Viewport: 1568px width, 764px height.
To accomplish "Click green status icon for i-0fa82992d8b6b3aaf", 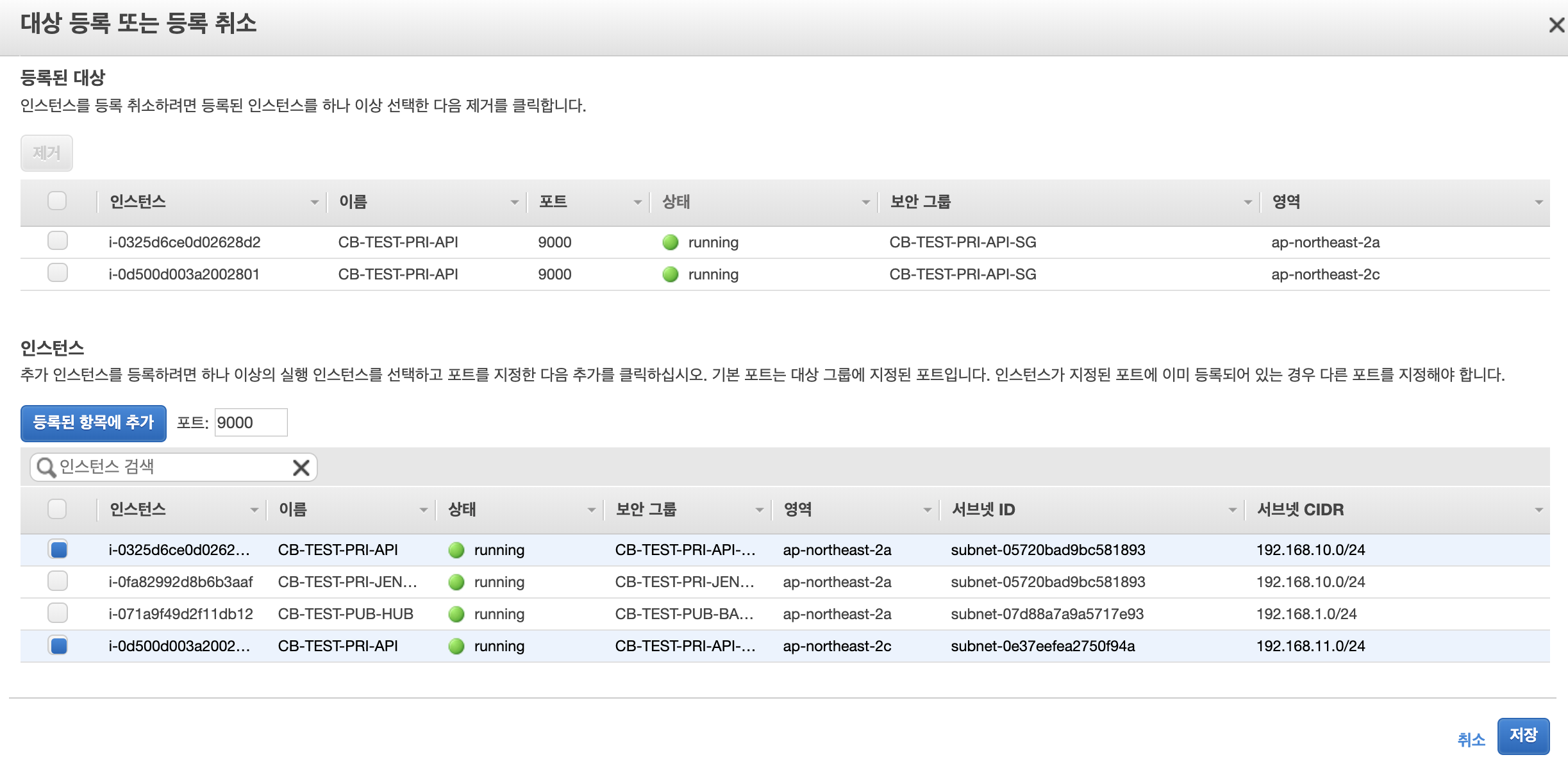I will point(456,582).
